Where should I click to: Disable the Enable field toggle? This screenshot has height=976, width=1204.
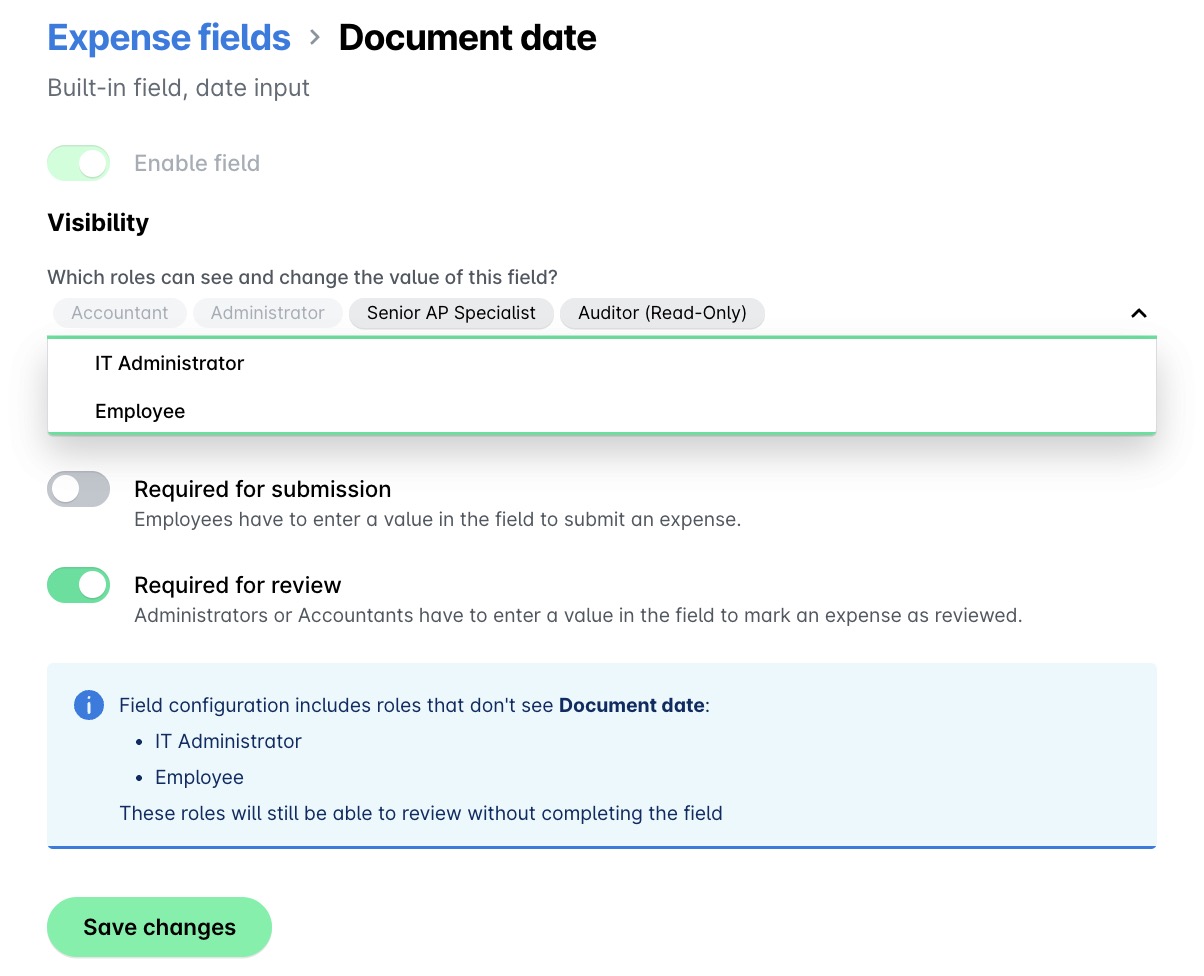[78, 162]
